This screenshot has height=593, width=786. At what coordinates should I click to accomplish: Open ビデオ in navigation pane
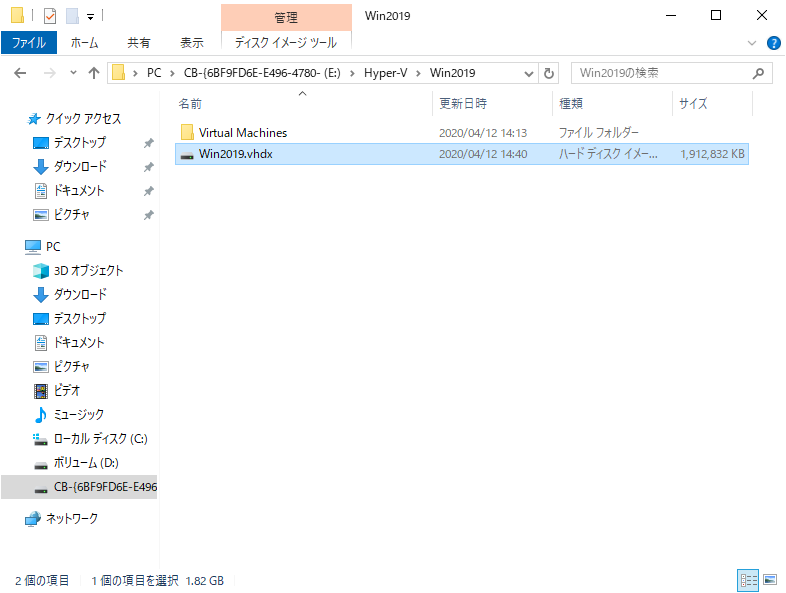click(67, 390)
